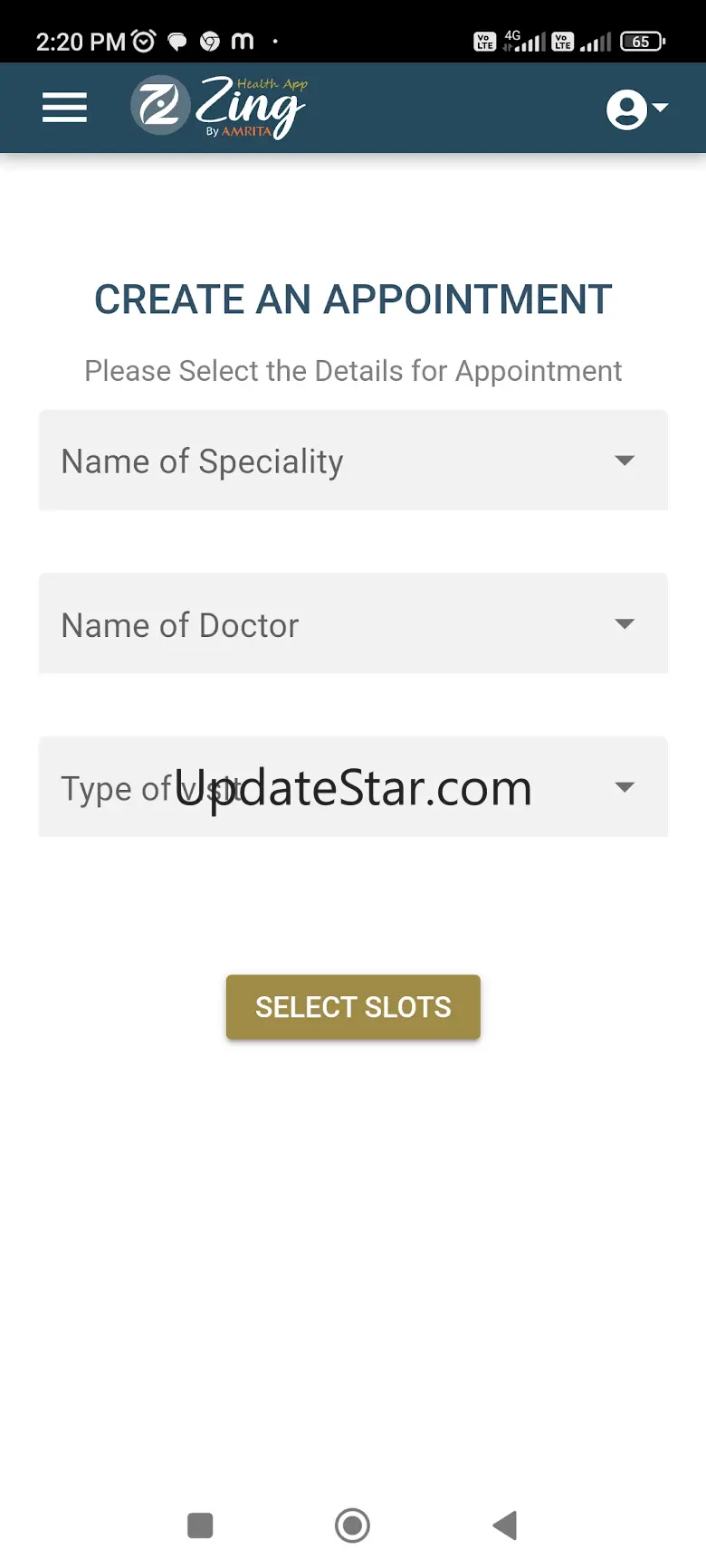Open the hamburger navigation menu

tap(64, 108)
